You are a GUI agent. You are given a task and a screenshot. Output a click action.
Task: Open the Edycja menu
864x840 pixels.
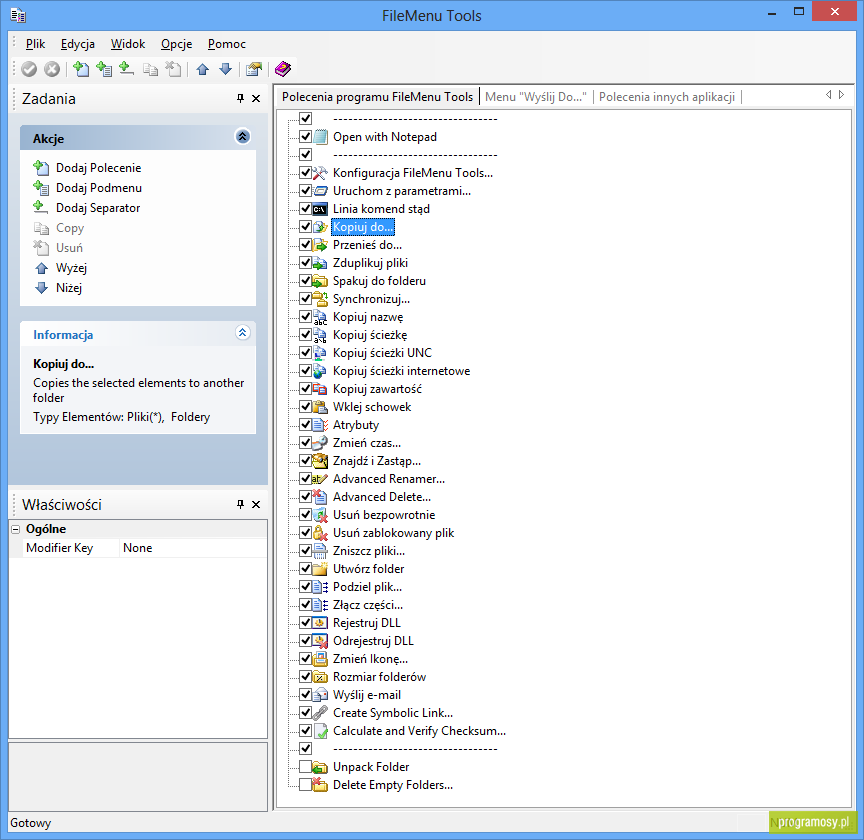click(x=78, y=44)
